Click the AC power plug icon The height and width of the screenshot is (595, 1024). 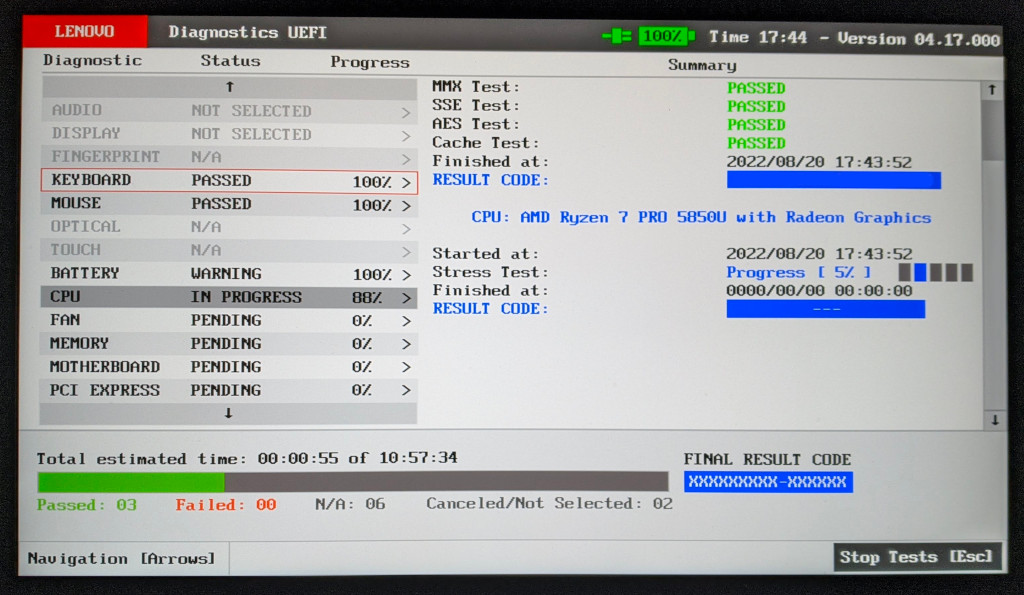coord(616,36)
